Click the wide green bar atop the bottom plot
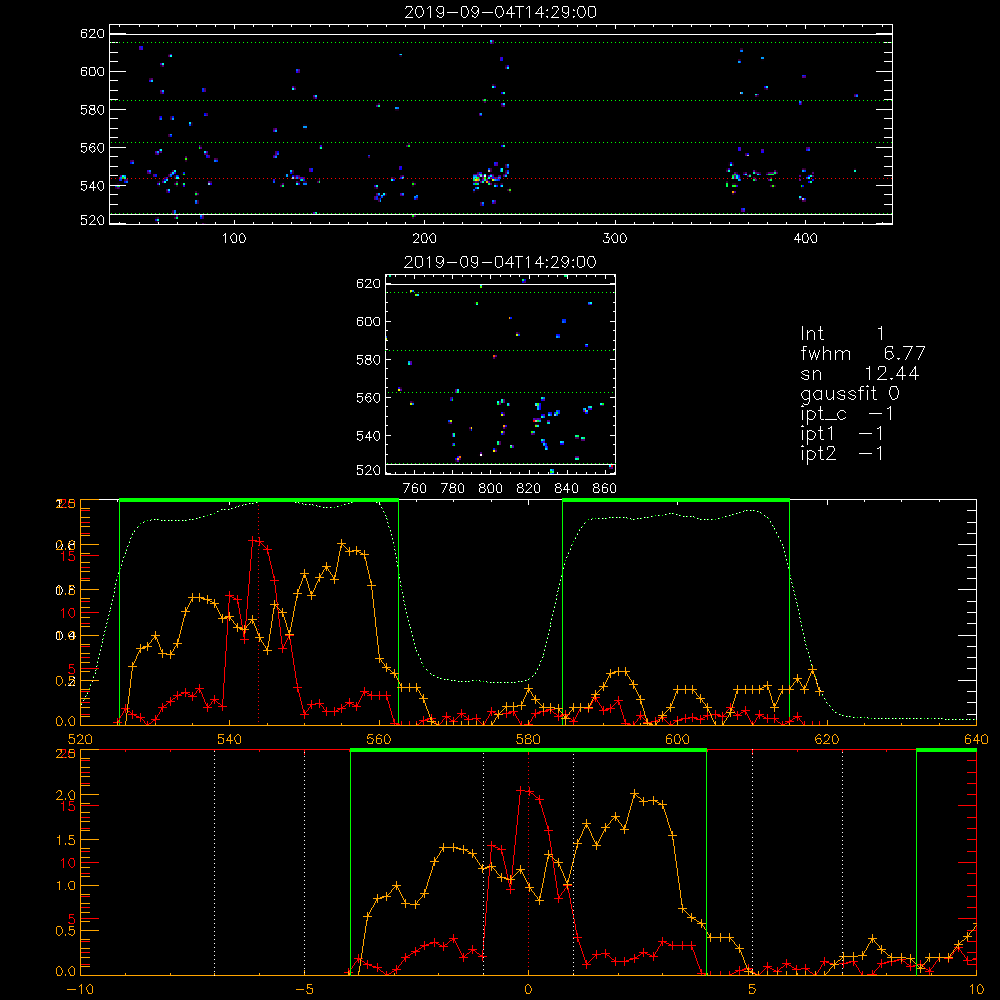This screenshot has width=1000, height=1000. coord(528,750)
